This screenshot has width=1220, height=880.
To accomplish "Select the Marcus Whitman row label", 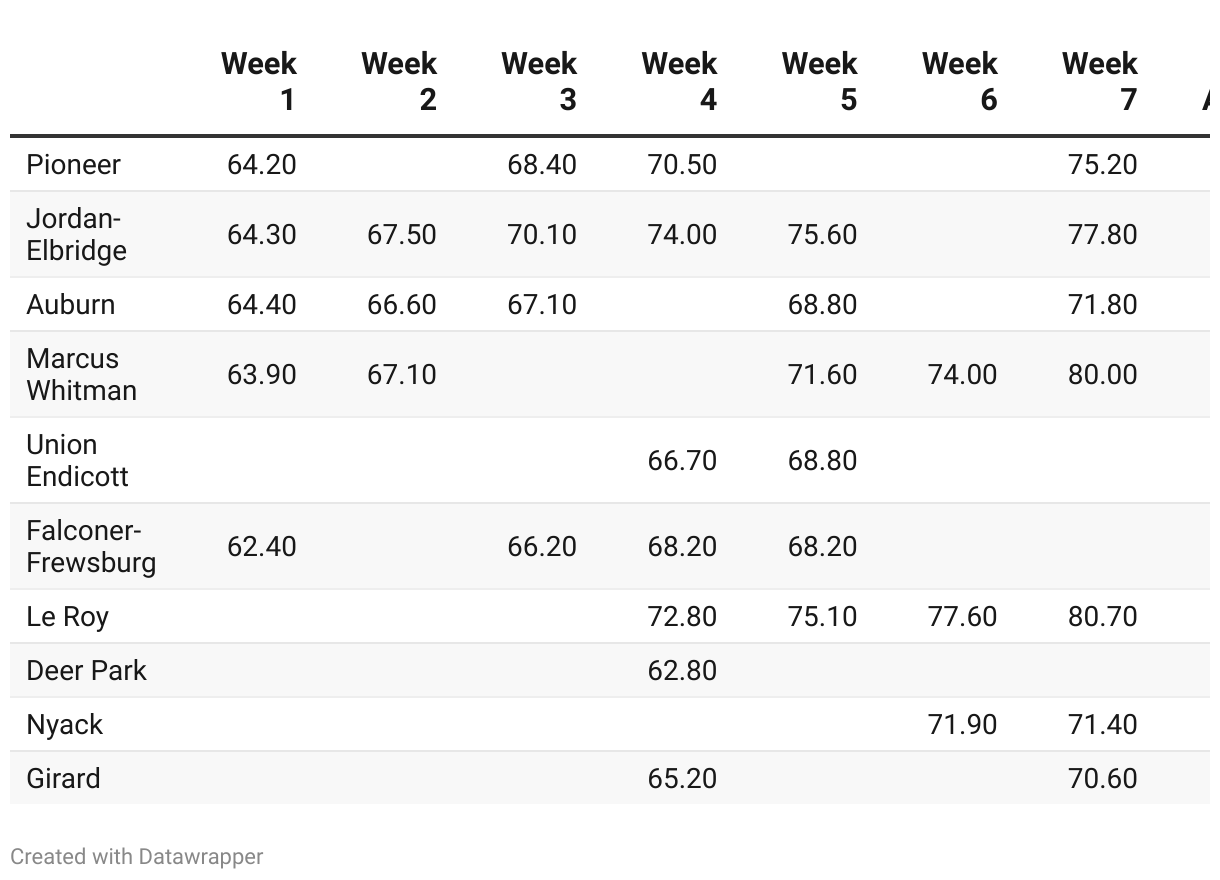I will (82, 374).
